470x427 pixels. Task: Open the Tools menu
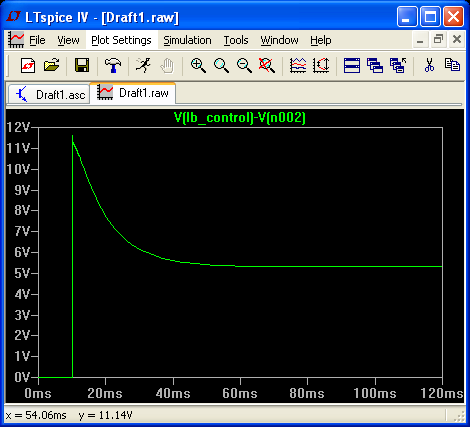pyautogui.click(x=236, y=40)
